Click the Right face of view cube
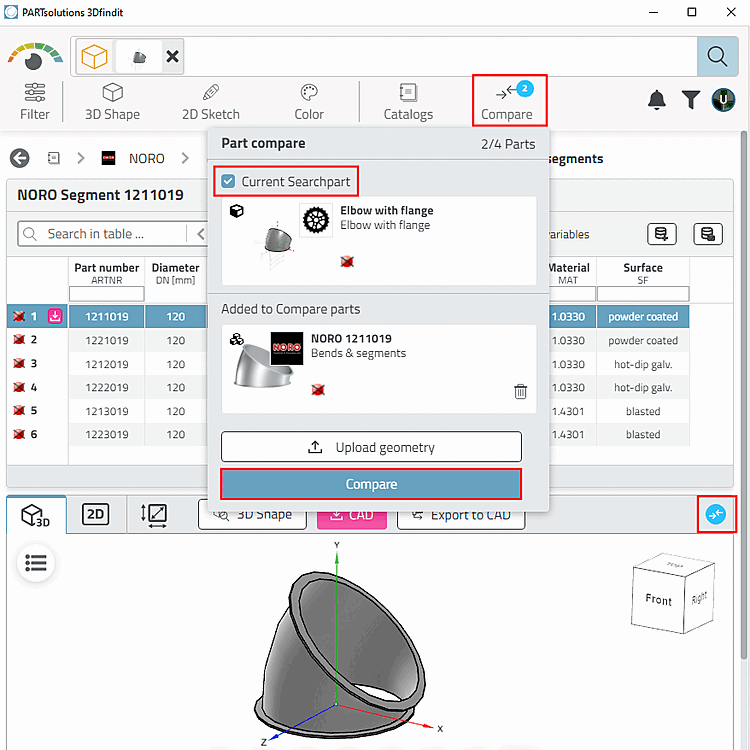 click(x=699, y=598)
